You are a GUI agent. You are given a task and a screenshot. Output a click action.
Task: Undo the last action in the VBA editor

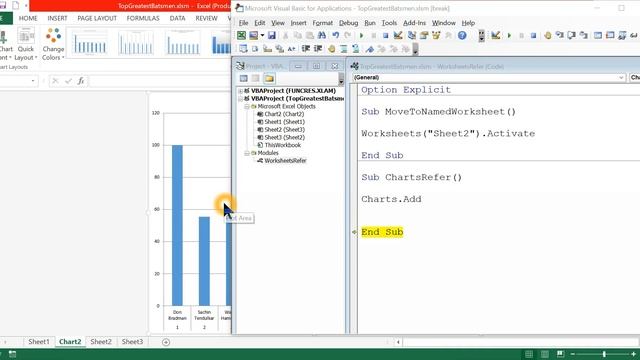click(x=336, y=36)
